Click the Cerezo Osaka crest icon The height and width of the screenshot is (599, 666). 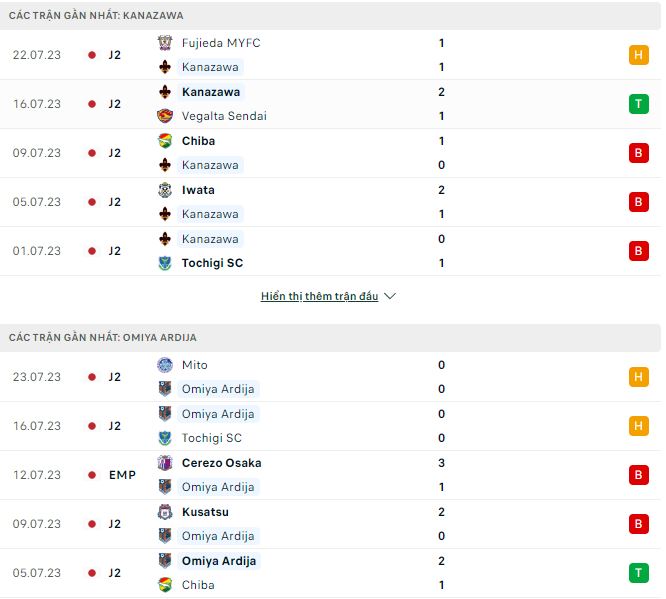tap(165, 463)
